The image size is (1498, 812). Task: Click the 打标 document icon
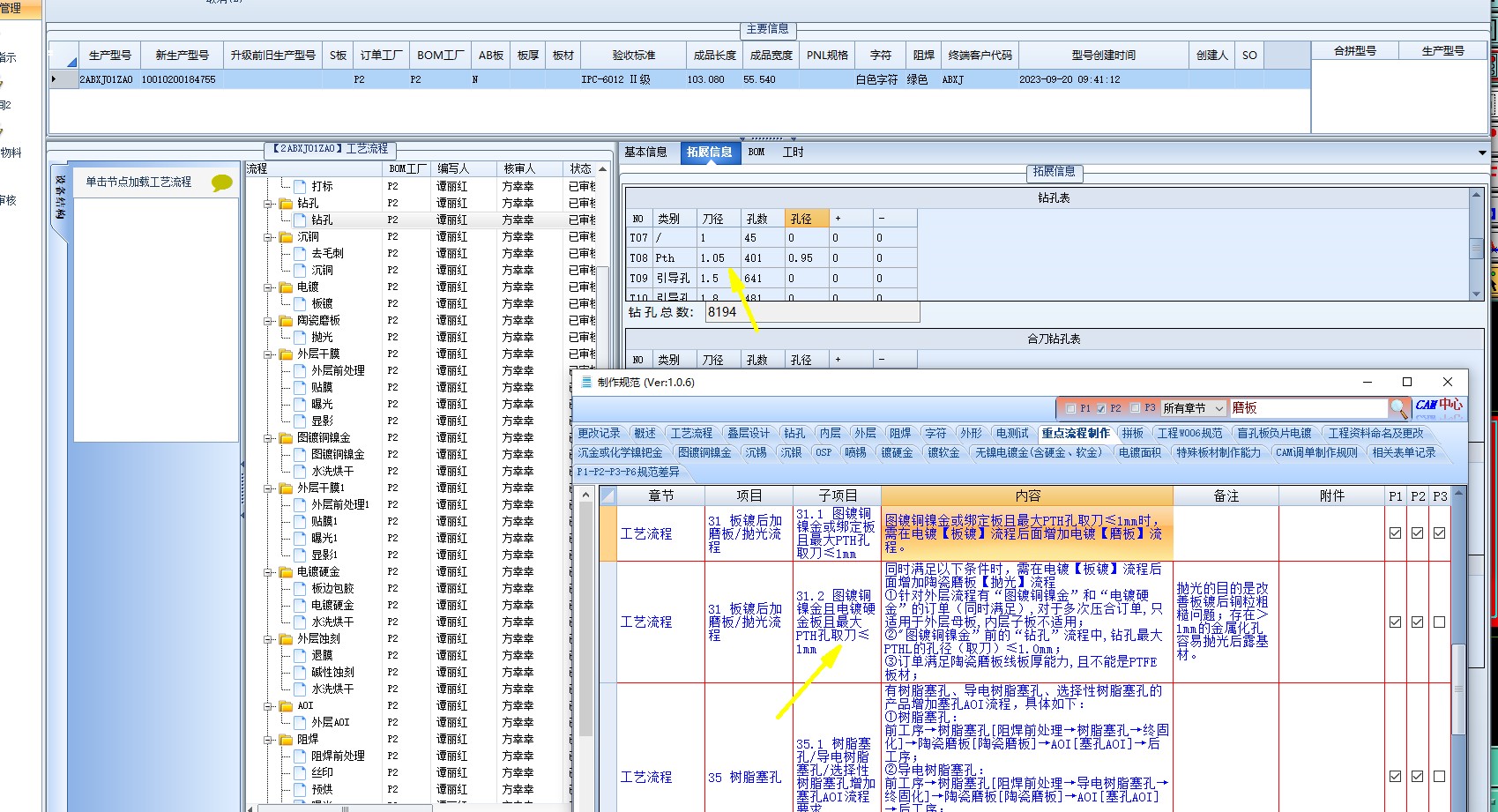tap(300, 187)
